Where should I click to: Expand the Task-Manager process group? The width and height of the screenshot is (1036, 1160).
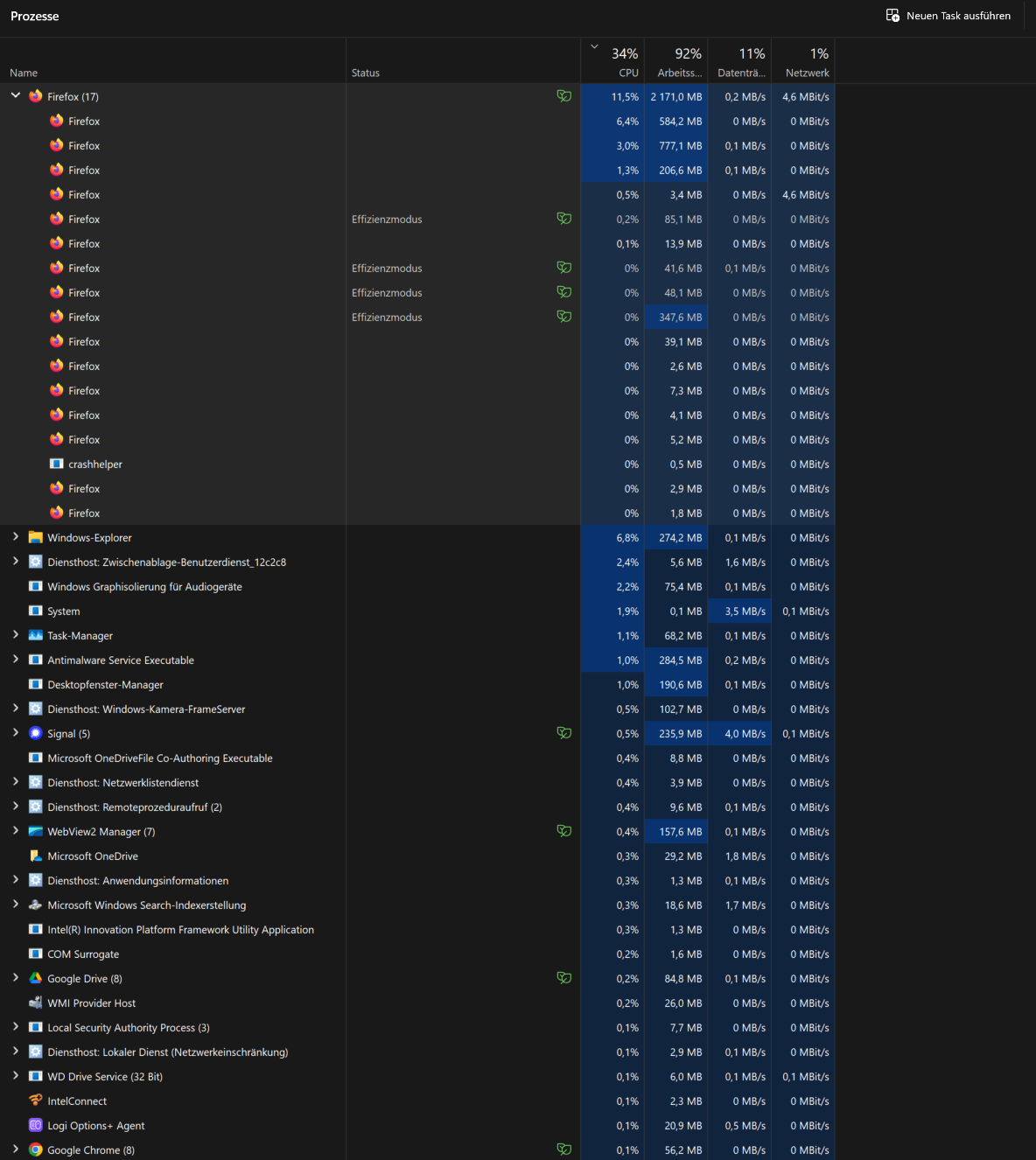click(16, 634)
